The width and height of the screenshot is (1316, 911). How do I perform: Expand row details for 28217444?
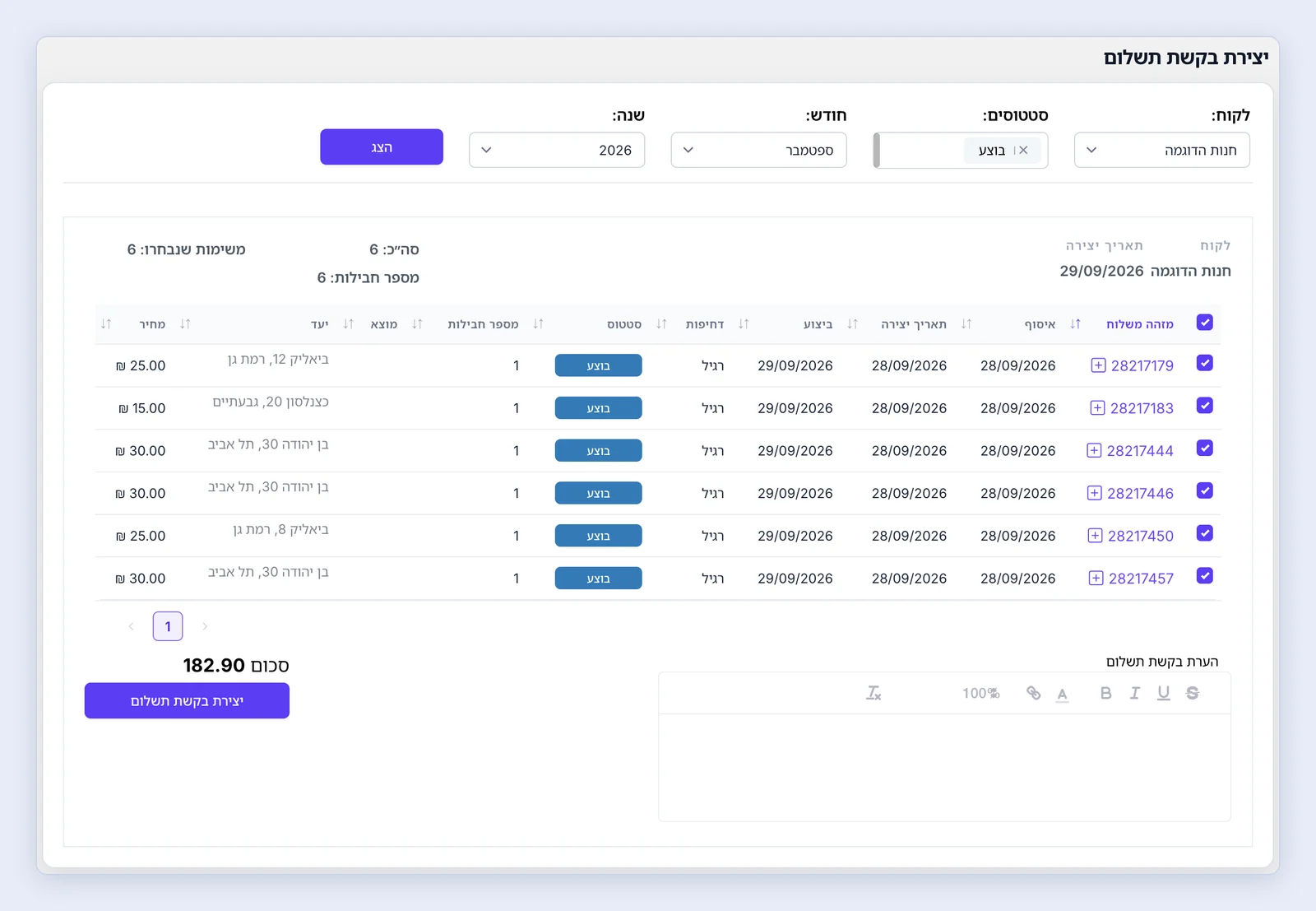point(1094,451)
